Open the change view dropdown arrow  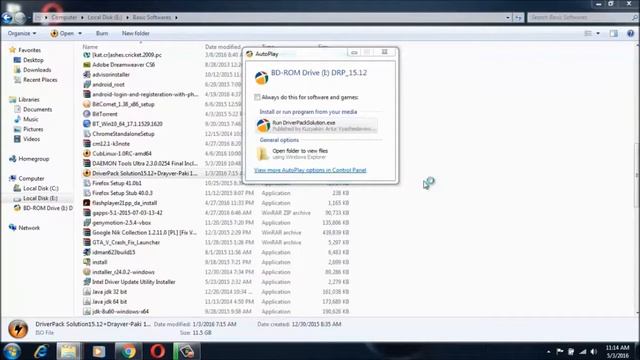pos(598,33)
